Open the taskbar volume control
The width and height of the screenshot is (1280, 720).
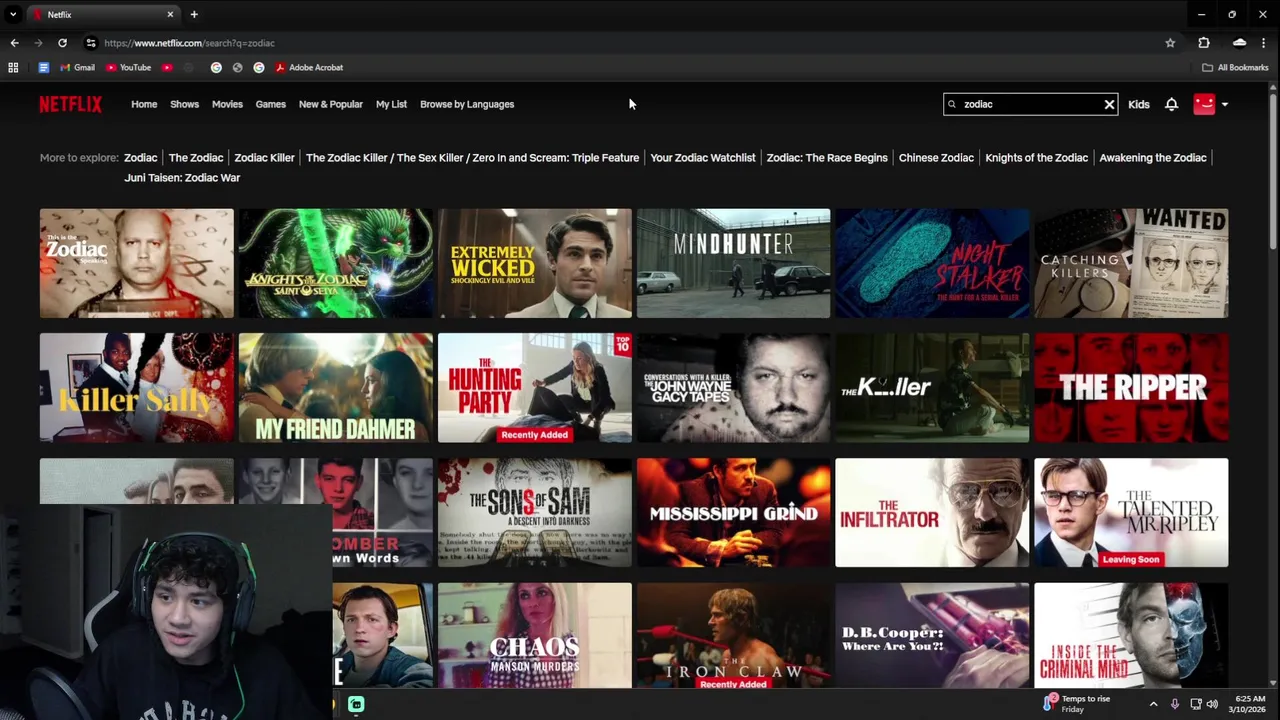1212,704
